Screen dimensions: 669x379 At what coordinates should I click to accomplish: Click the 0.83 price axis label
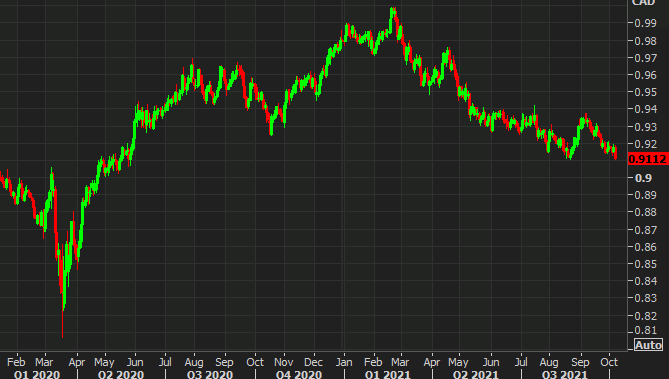(x=645, y=298)
